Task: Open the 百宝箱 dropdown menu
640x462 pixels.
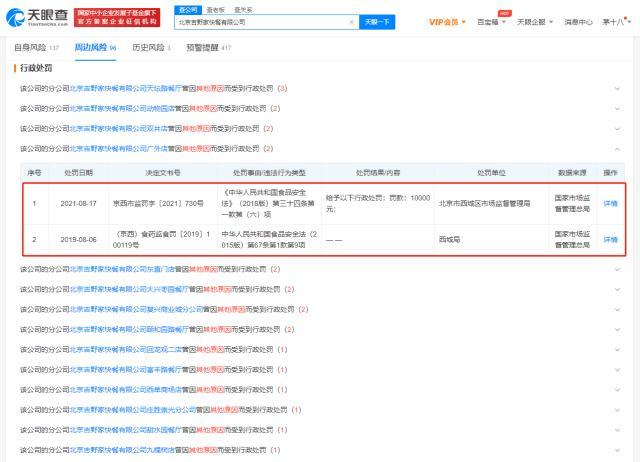Action: [491, 22]
